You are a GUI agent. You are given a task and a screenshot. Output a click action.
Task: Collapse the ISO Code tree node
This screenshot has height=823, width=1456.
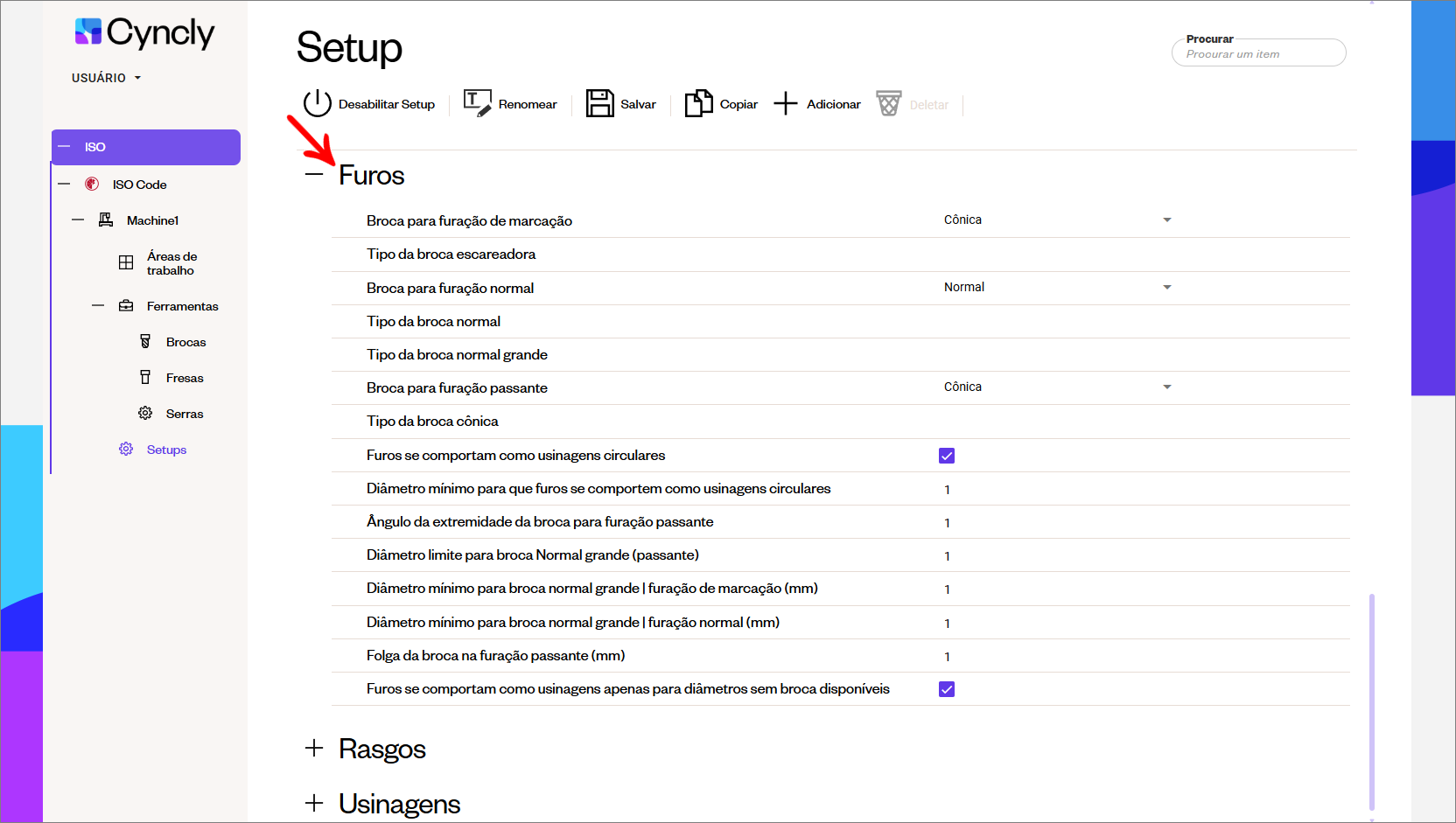(x=64, y=184)
